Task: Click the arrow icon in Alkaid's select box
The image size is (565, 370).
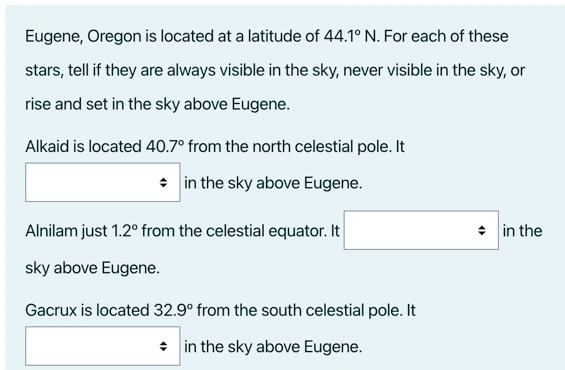Action: [163, 183]
